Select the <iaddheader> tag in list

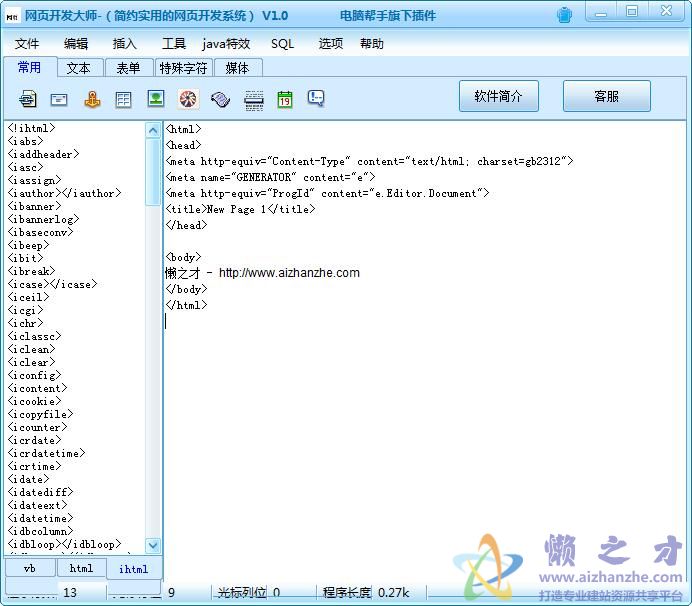43,154
